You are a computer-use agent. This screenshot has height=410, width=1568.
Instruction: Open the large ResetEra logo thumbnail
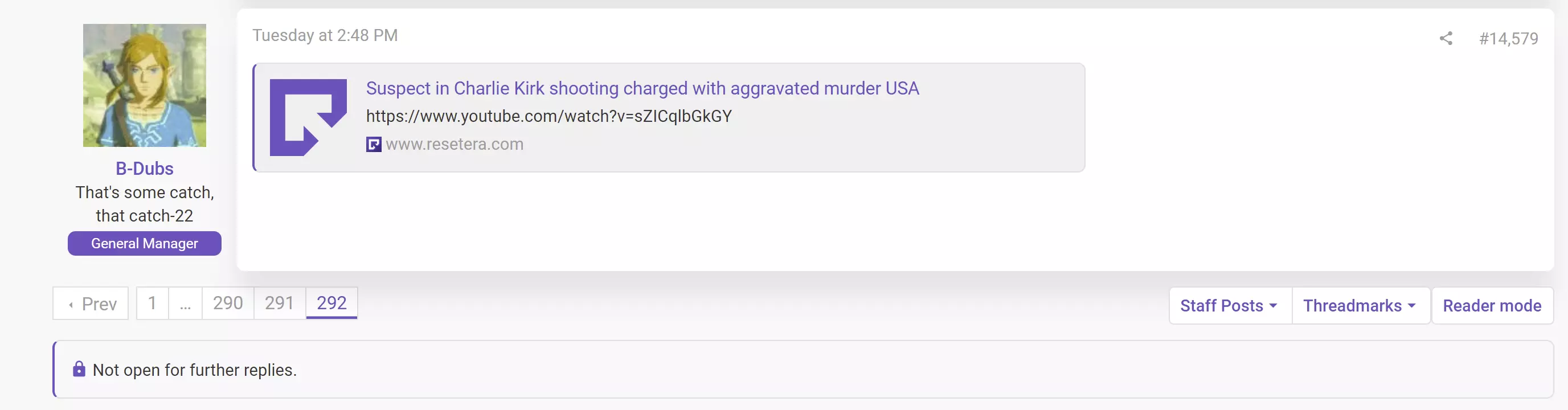308,117
